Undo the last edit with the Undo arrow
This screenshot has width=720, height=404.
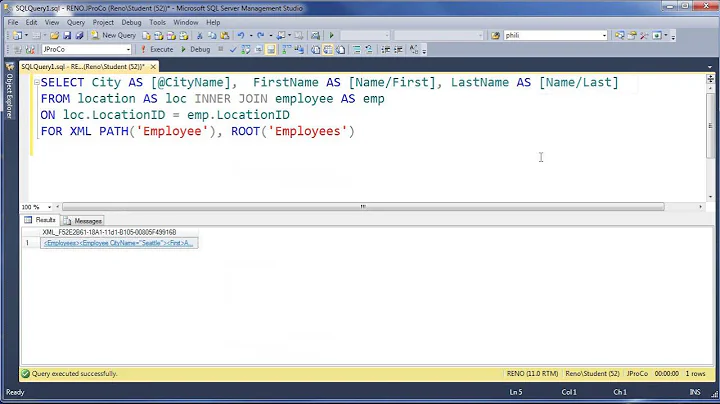pyautogui.click(x=241, y=35)
